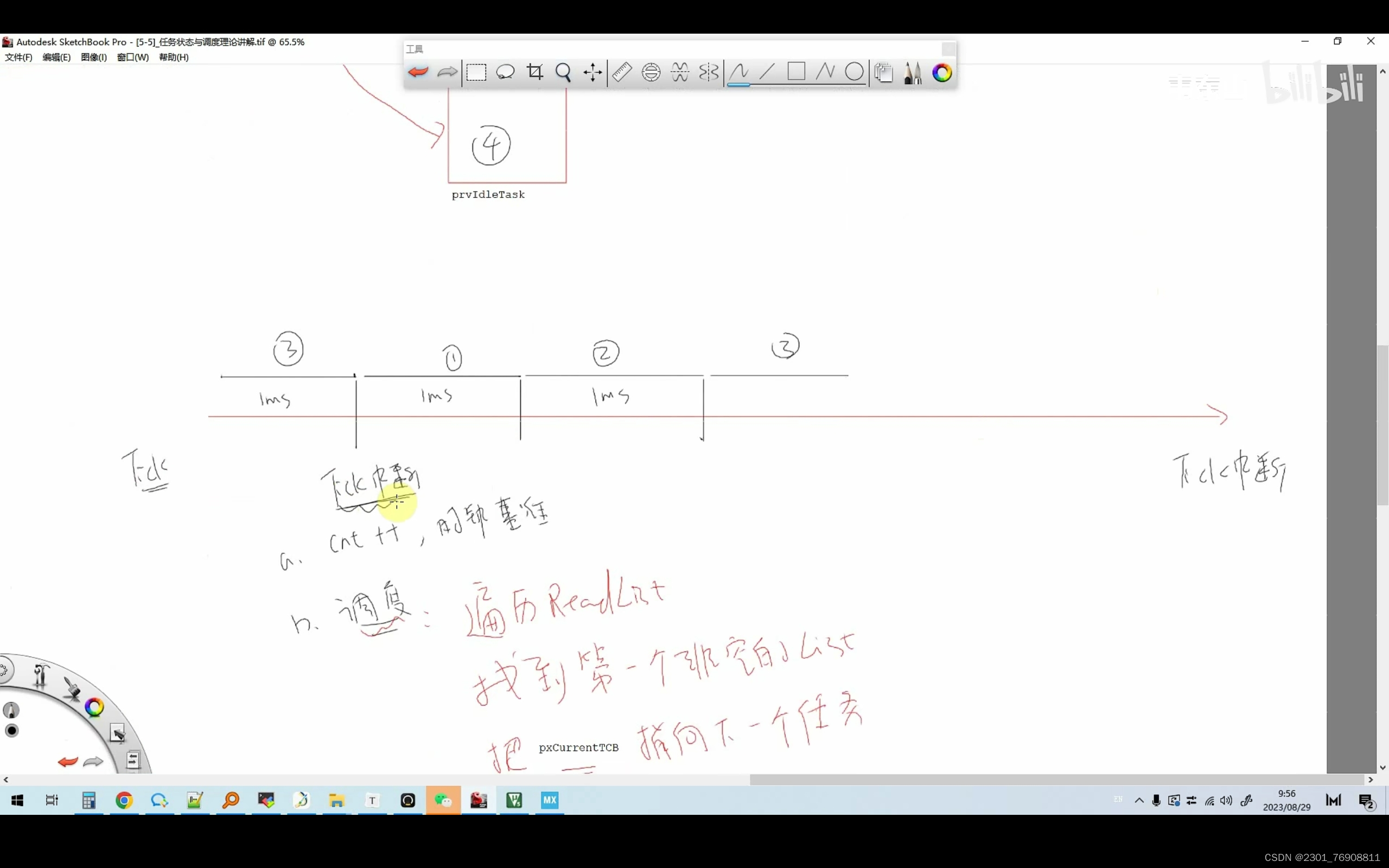Toggle the ruler guide tool
The height and width of the screenshot is (868, 1389).
(622, 72)
